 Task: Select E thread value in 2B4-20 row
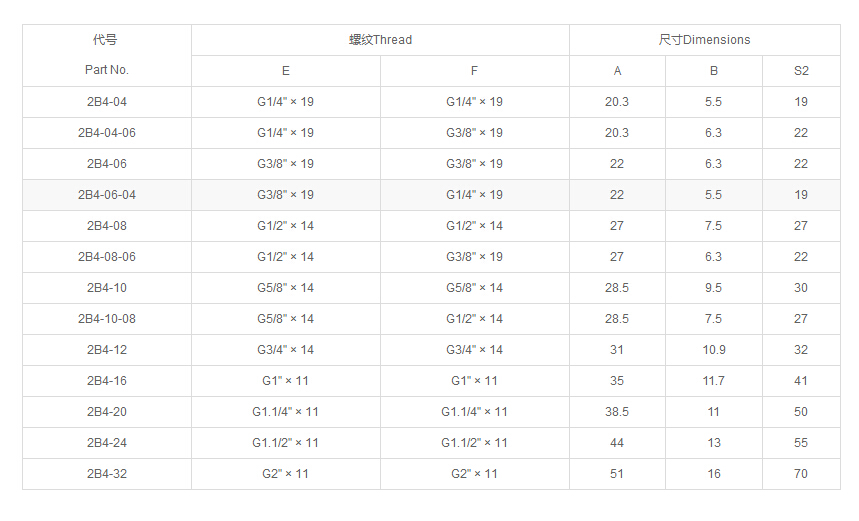tap(285, 412)
